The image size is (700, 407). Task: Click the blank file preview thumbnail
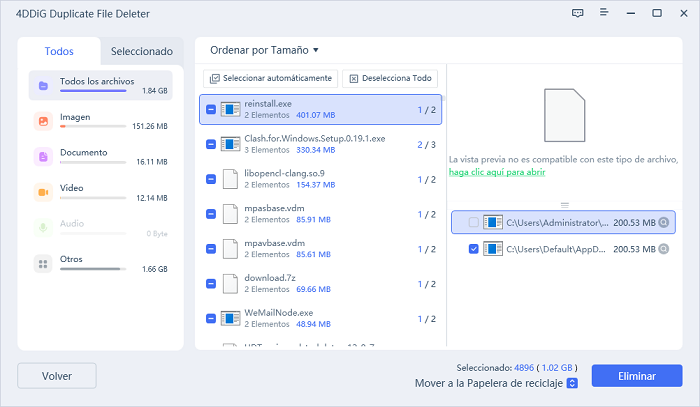pos(564,115)
